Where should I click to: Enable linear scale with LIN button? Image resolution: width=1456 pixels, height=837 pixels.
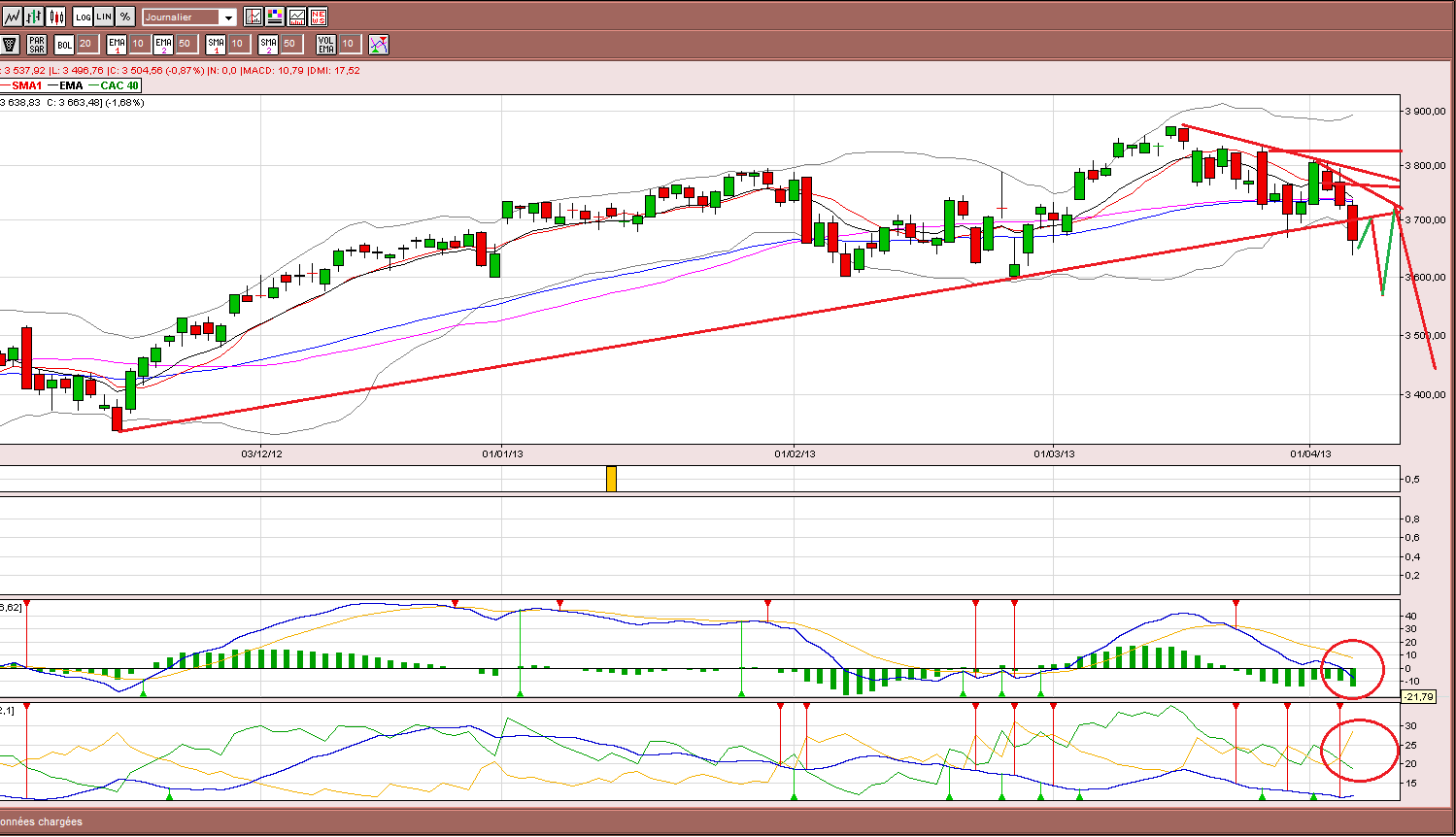pos(104,17)
